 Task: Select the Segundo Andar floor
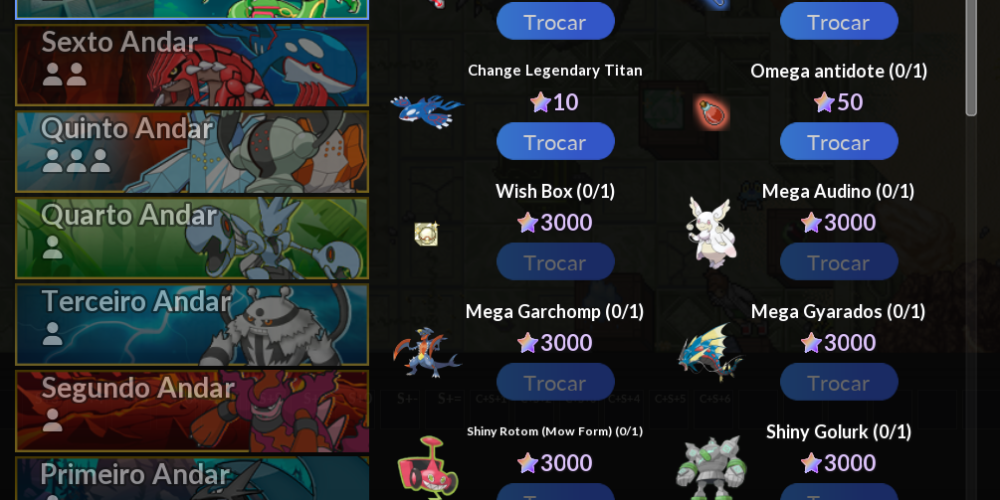coord(192,411)
